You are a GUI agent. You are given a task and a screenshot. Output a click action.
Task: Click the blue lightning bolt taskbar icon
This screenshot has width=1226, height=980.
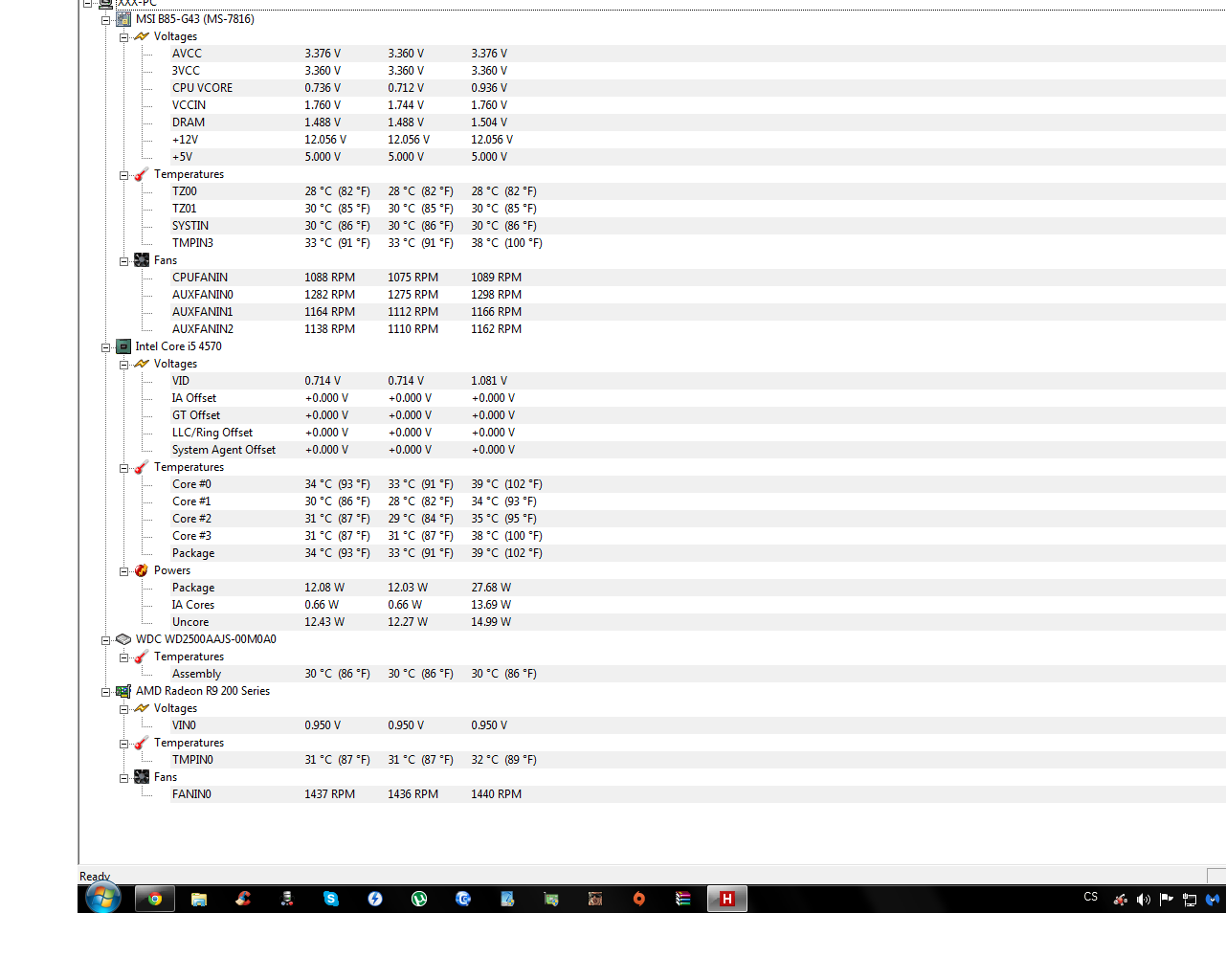click(375, 899)
